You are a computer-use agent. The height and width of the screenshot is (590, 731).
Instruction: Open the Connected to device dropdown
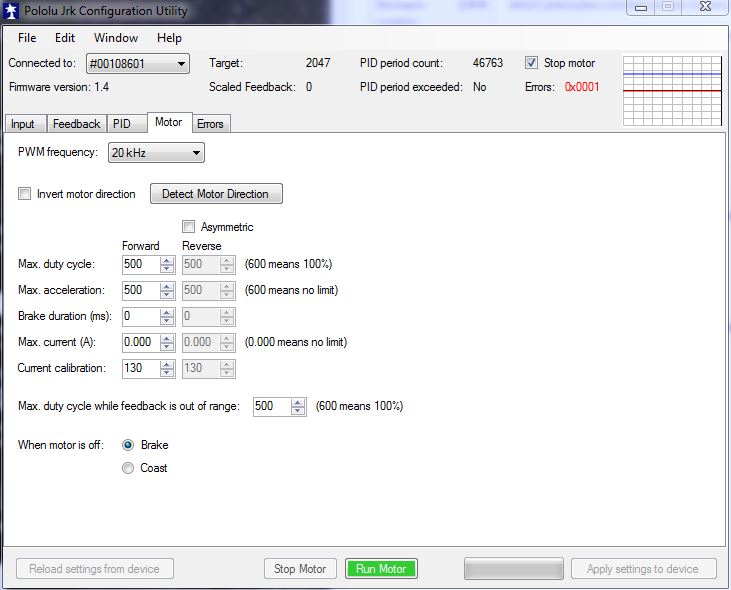coord(138,63)
